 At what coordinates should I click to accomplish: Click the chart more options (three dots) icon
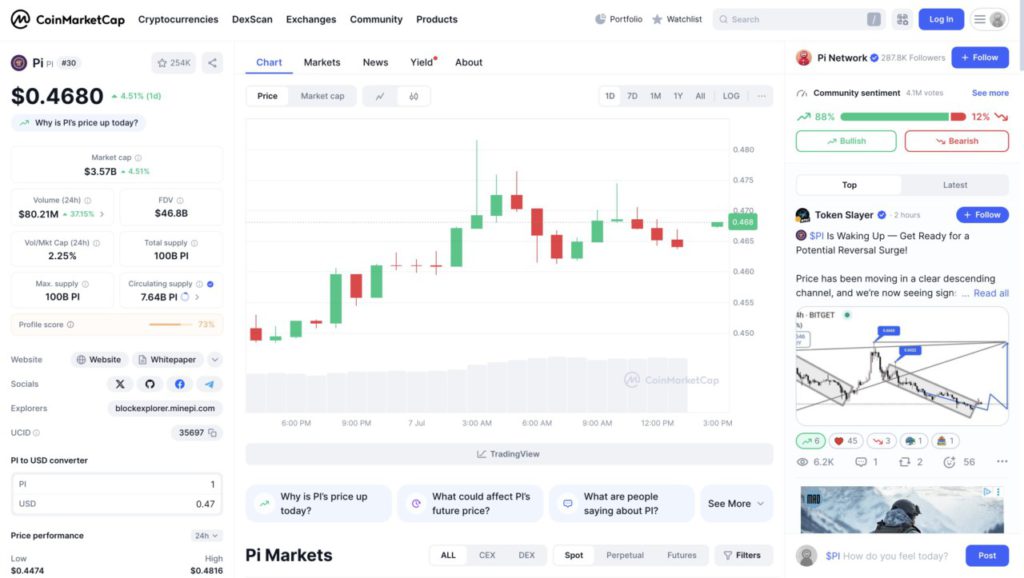(x=761, y=96)
